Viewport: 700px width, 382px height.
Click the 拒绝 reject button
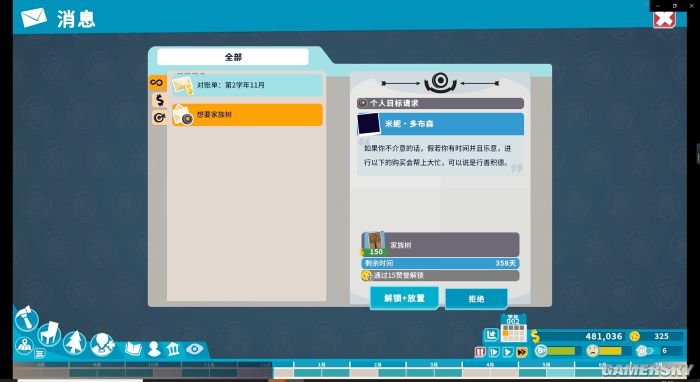click(x=476, y=299)
